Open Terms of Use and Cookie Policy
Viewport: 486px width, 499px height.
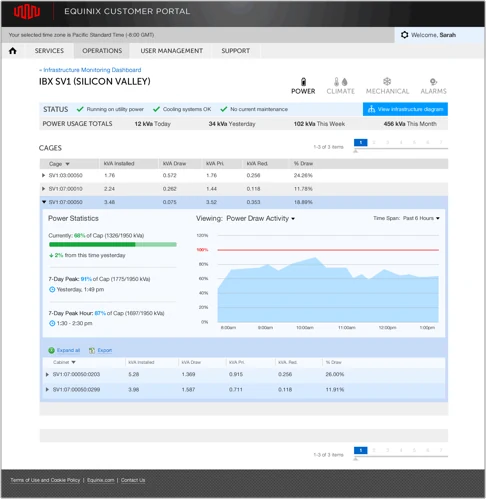tap(45, 480)
